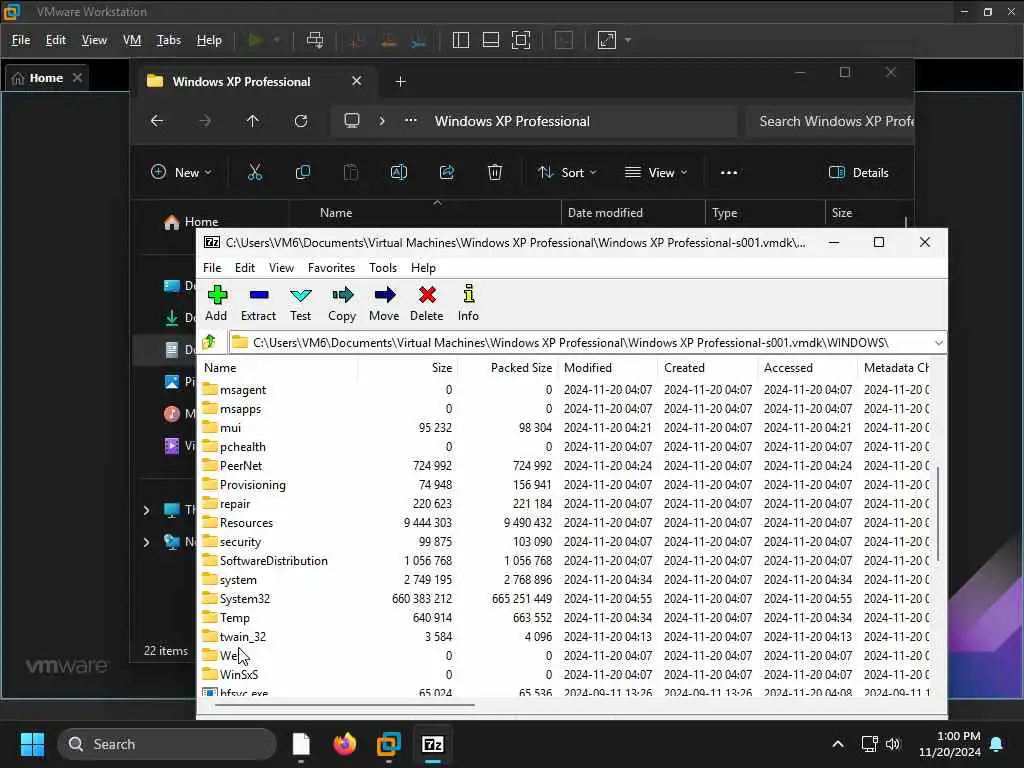
Task: Open the 7-Zip Tools menu
Action: point(383,268)
